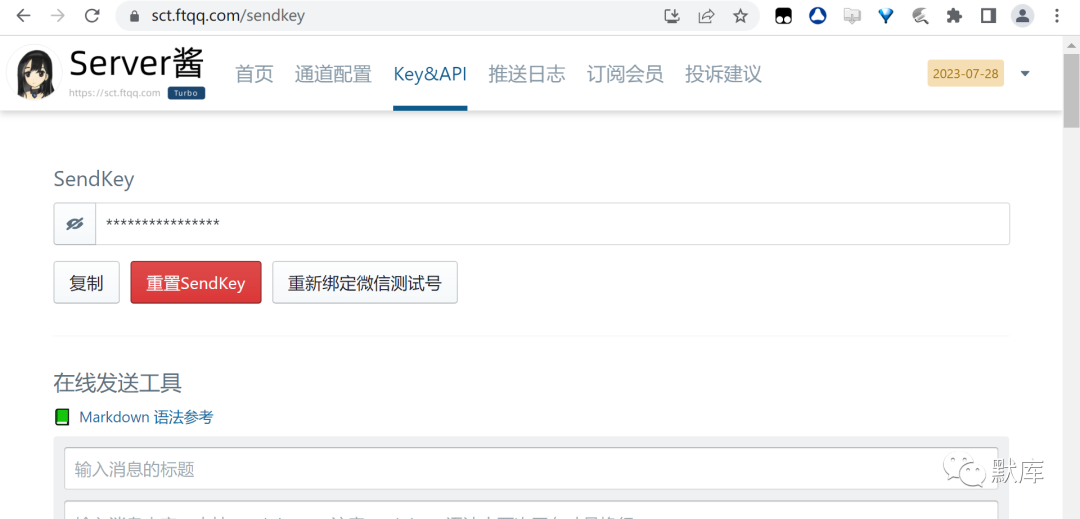Image resolution: width=1080 pixels, height=519 pixels.
Task: Click the install app icon in address bar
Action: pyautogui.click(x=672, y=16)
